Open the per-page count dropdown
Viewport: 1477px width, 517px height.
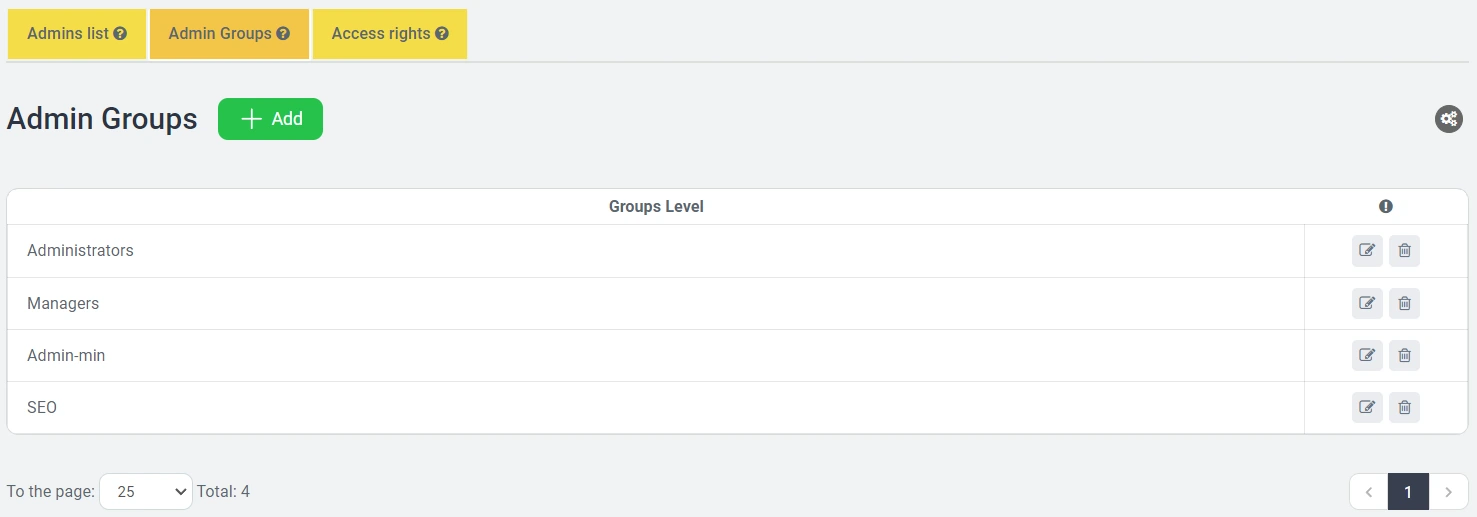point(146,491)
